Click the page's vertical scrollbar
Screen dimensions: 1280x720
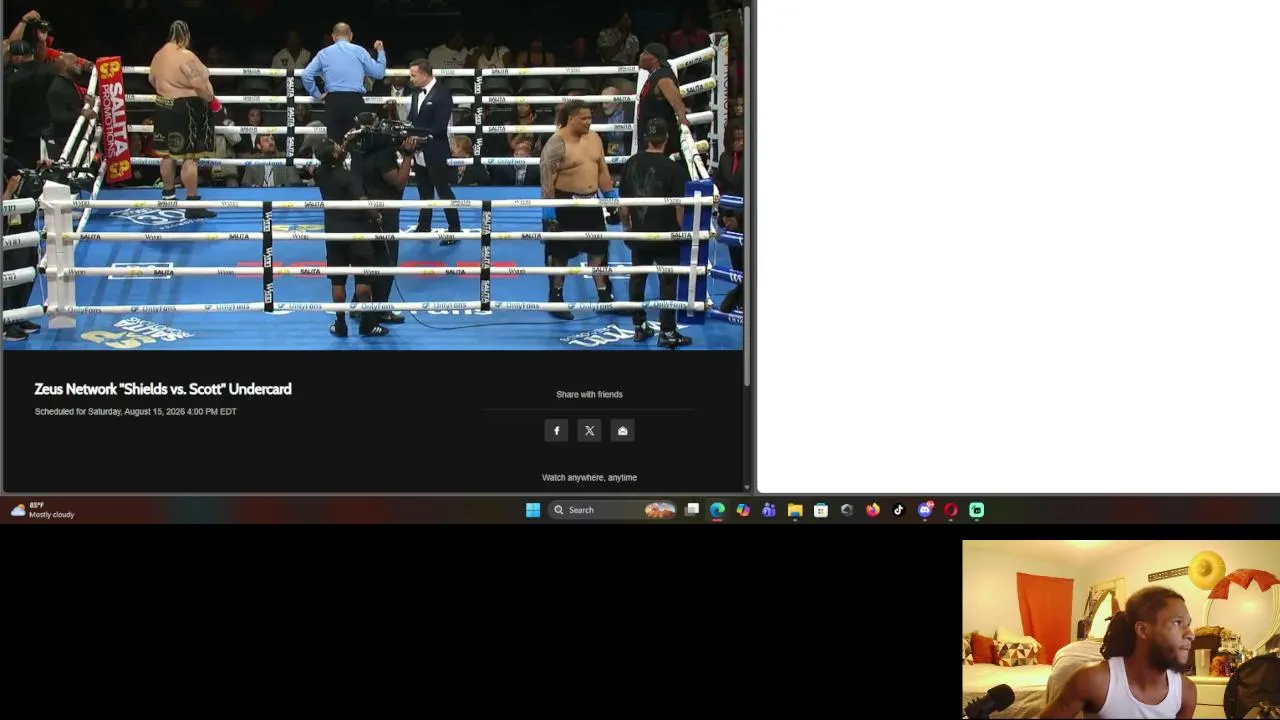[748, 195]
